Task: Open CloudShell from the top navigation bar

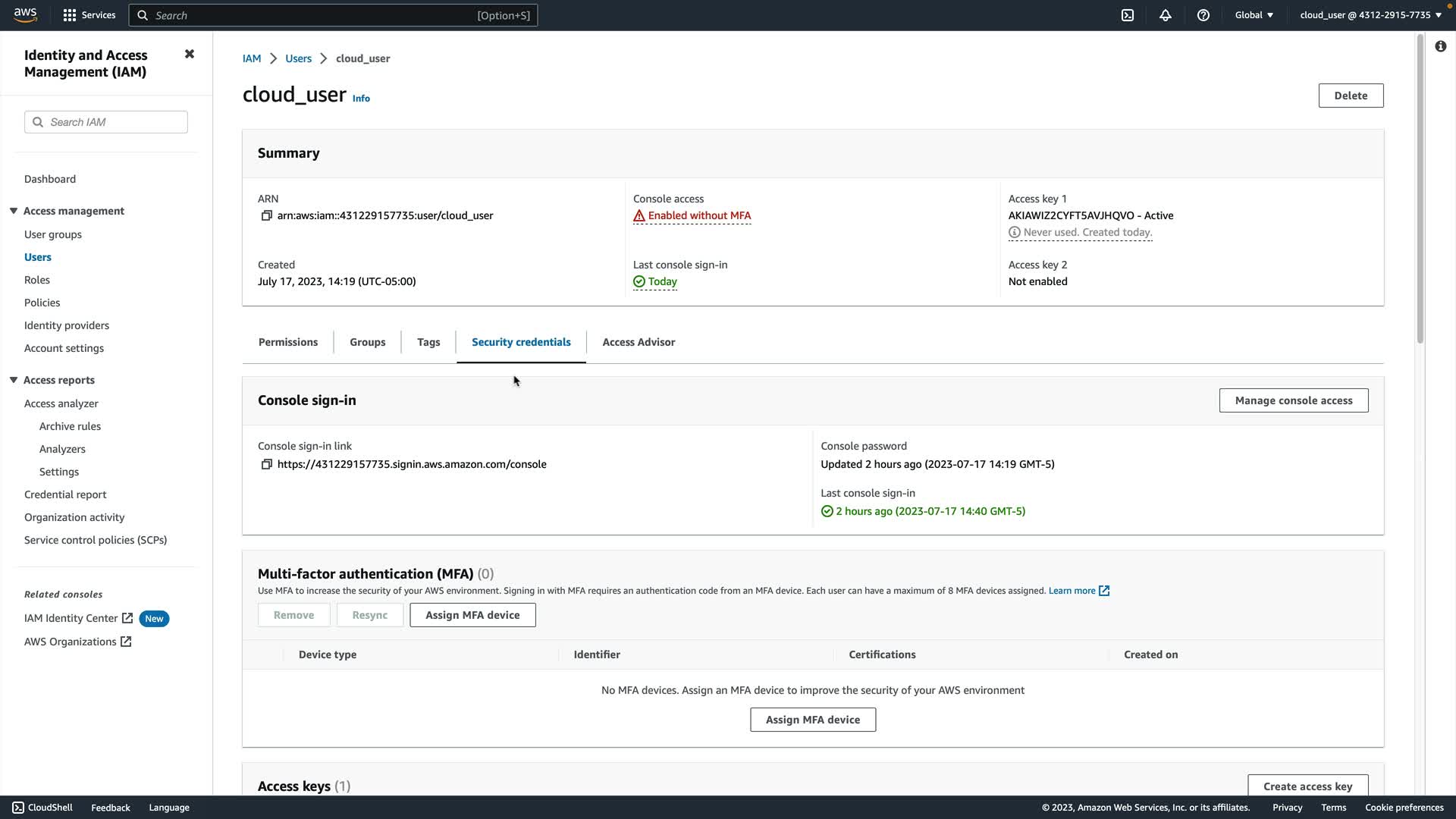Action: tap(1128, 15)
